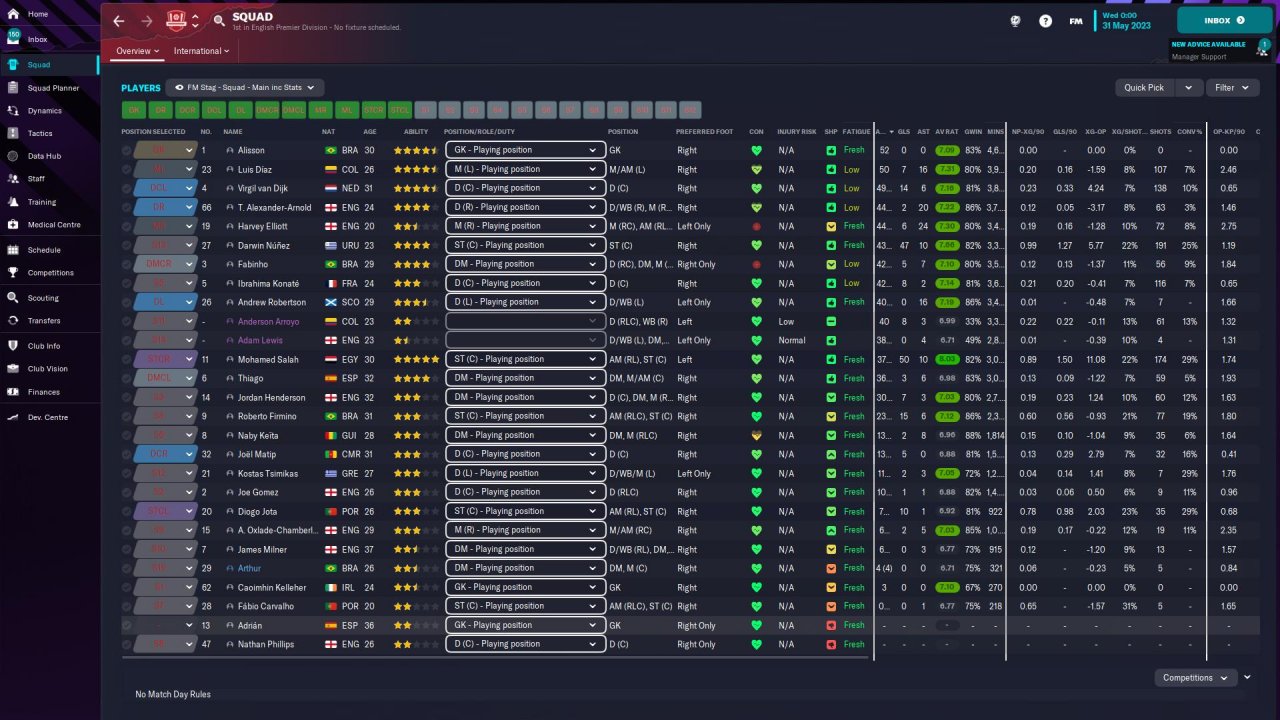
Task: Open the FM Stag squad view dropdown
Action: click(x=245, y=87)
